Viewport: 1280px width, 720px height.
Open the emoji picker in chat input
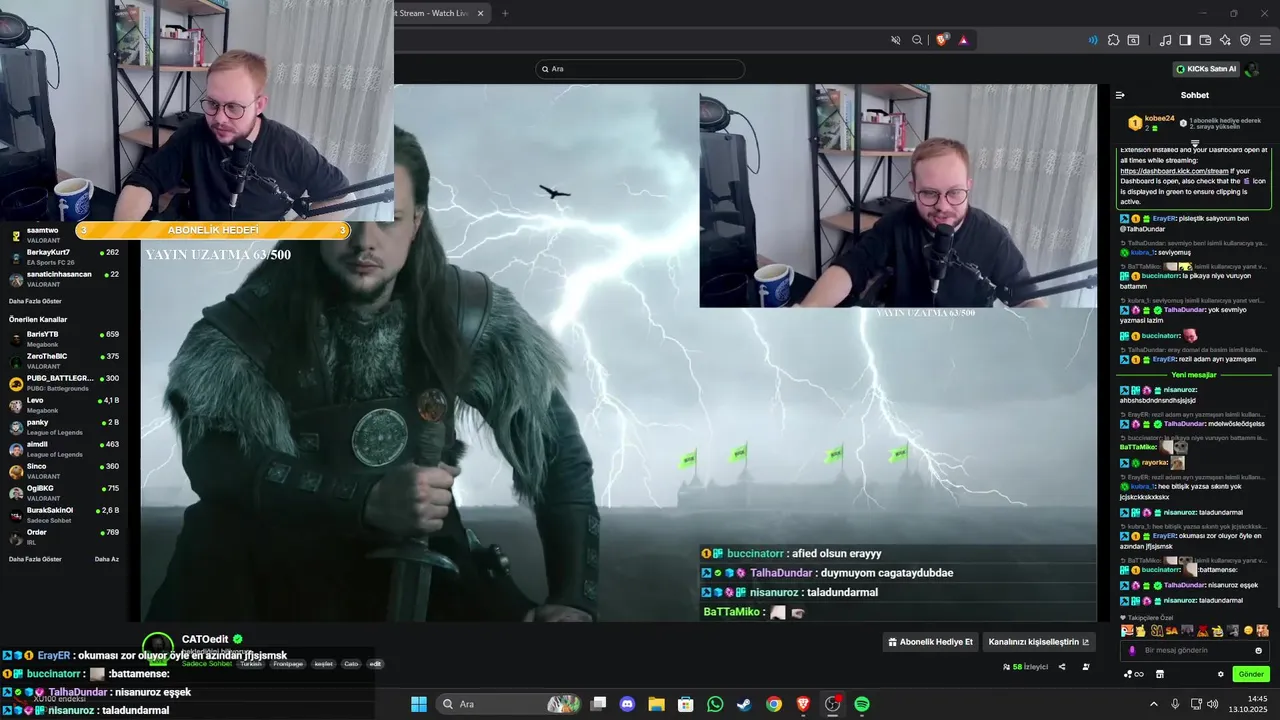coord(1258,650)
